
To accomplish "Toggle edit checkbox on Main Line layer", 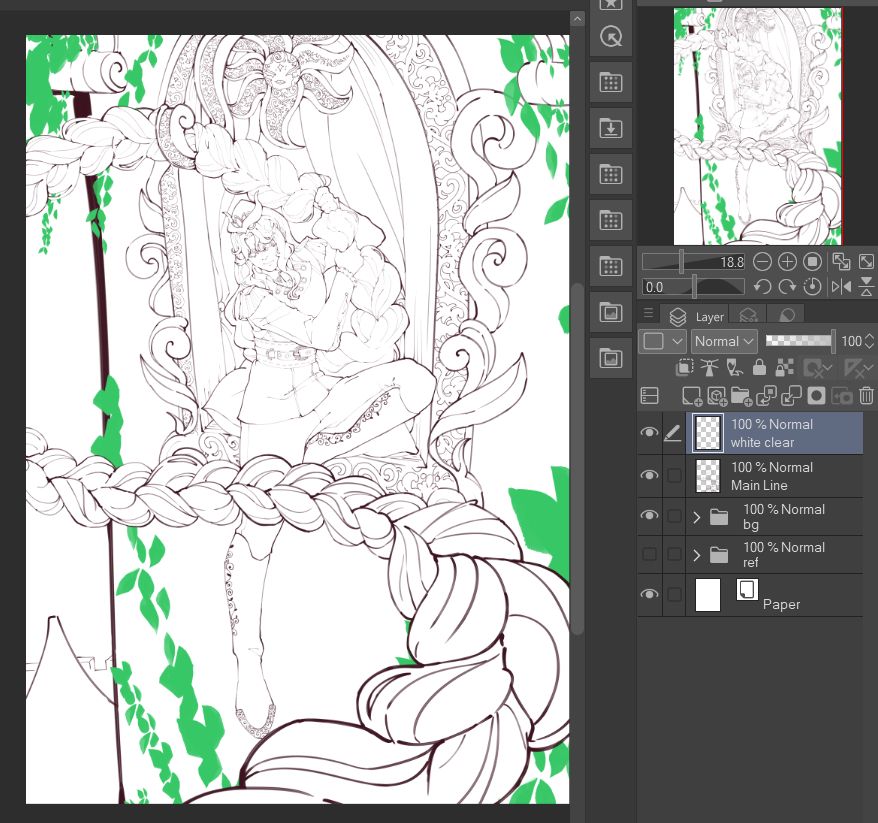I will (x=674, y=475).
